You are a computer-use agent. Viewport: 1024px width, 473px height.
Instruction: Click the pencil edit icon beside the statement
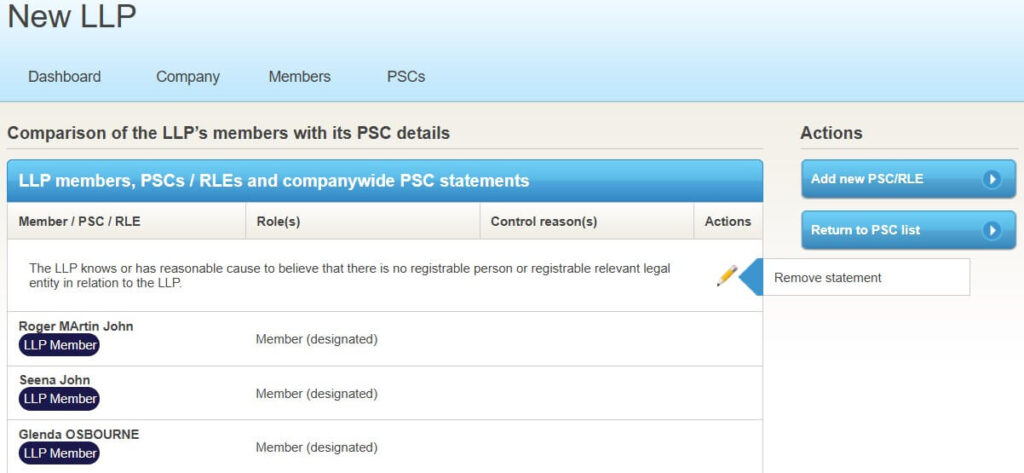[x=727, y=276]
